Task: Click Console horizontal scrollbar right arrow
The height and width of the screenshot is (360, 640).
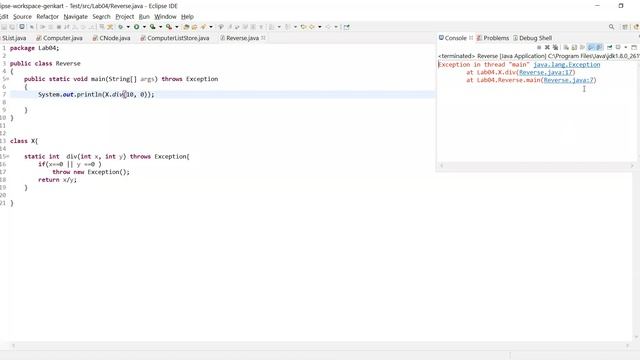Action: pos(632,166)
